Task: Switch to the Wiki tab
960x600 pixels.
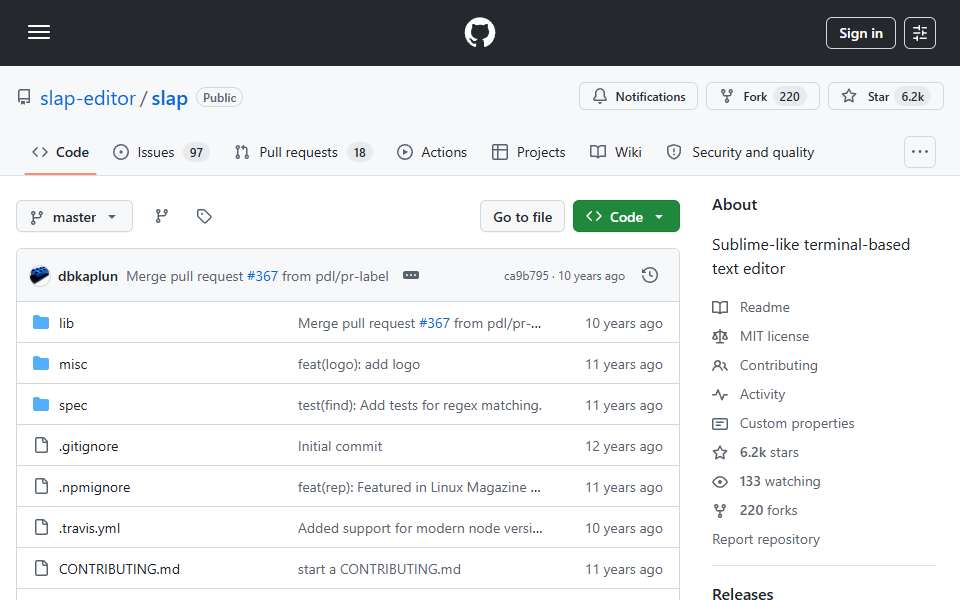Action: click(615, 152)
